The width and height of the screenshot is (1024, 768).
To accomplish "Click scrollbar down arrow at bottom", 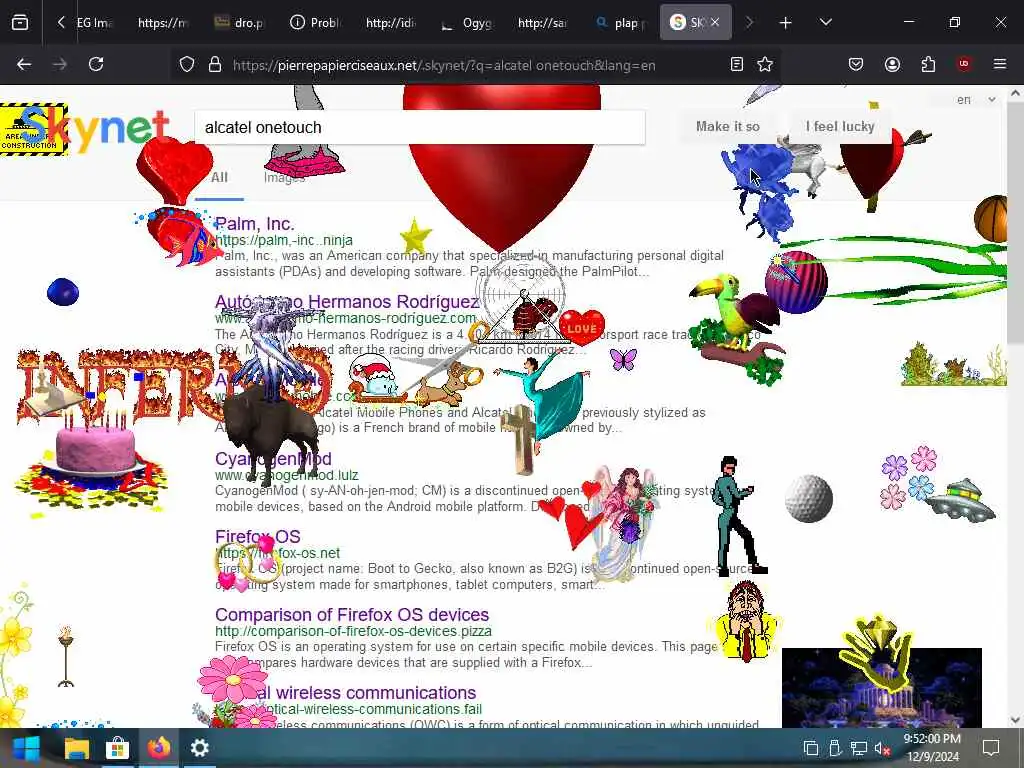I will pyautogui.click(x=1015, y=720).
